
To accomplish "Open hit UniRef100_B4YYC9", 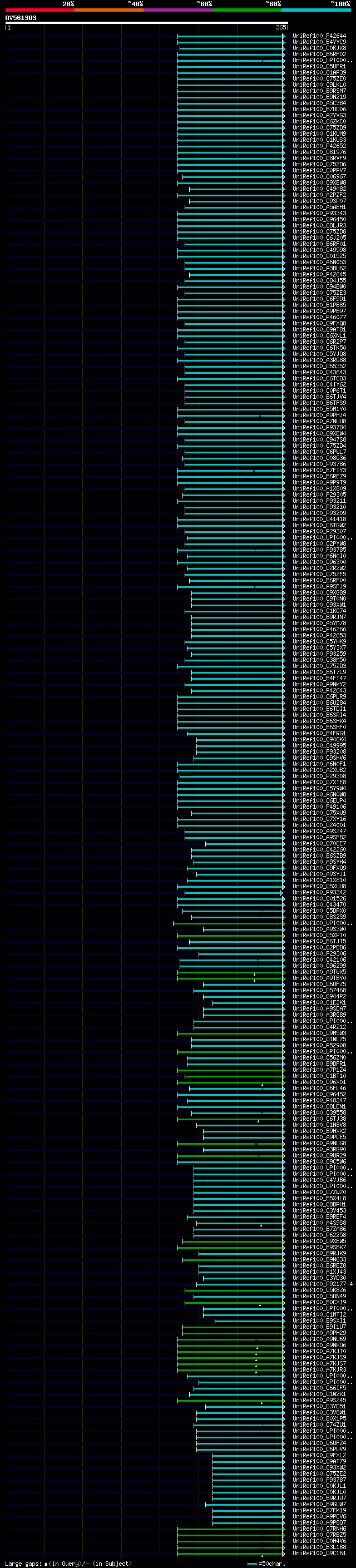I will tap(319, 42).
